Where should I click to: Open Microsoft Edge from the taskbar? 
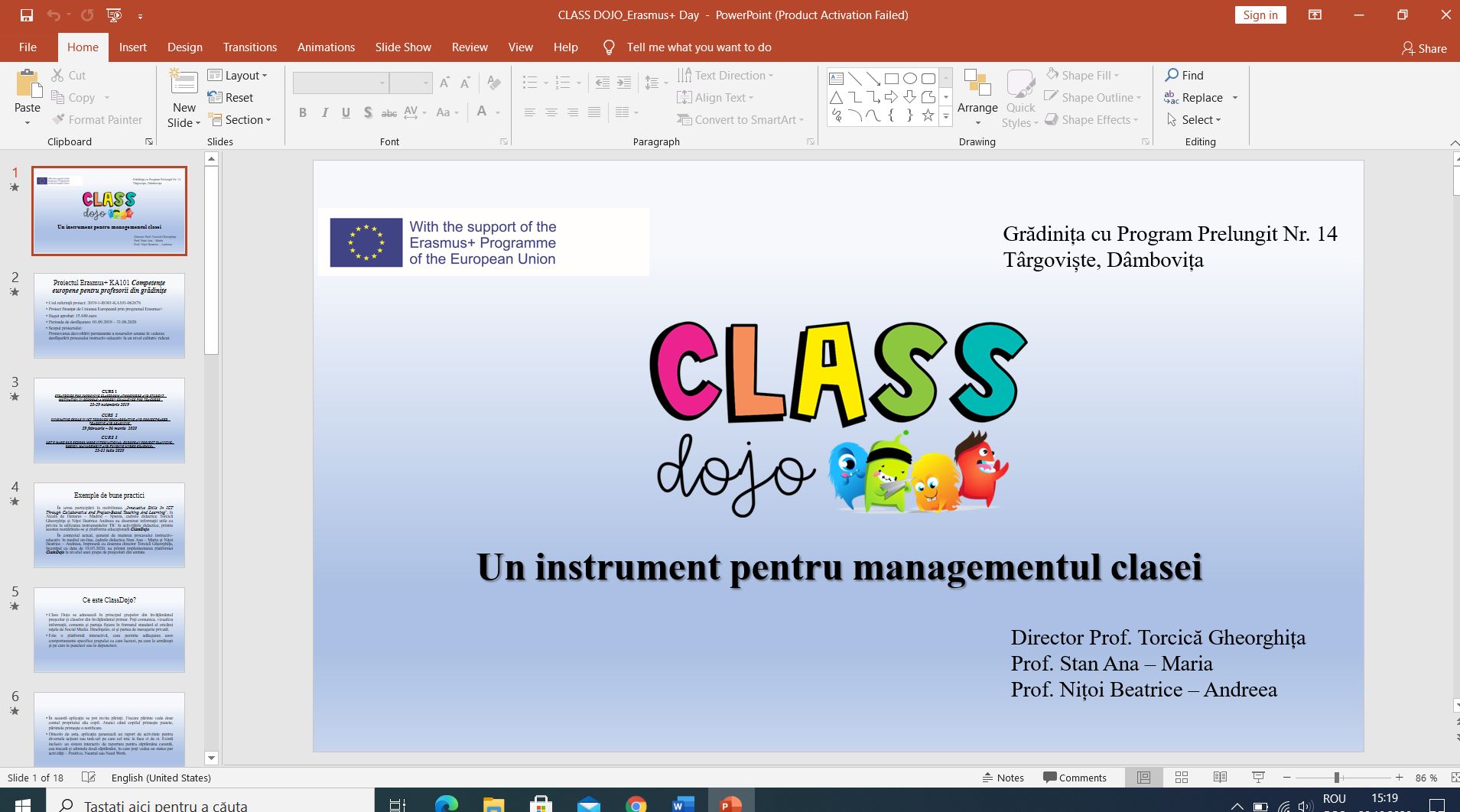446,804
